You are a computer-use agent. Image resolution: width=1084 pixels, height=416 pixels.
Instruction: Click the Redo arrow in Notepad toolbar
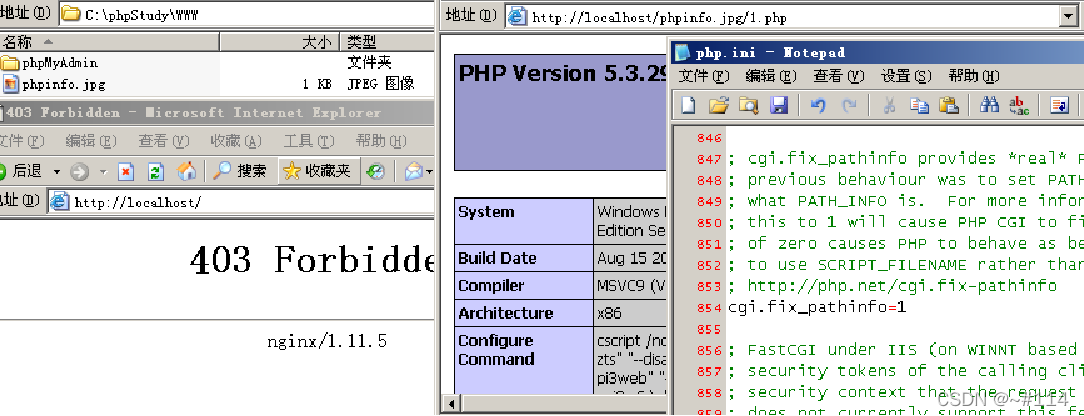(849, 105)
